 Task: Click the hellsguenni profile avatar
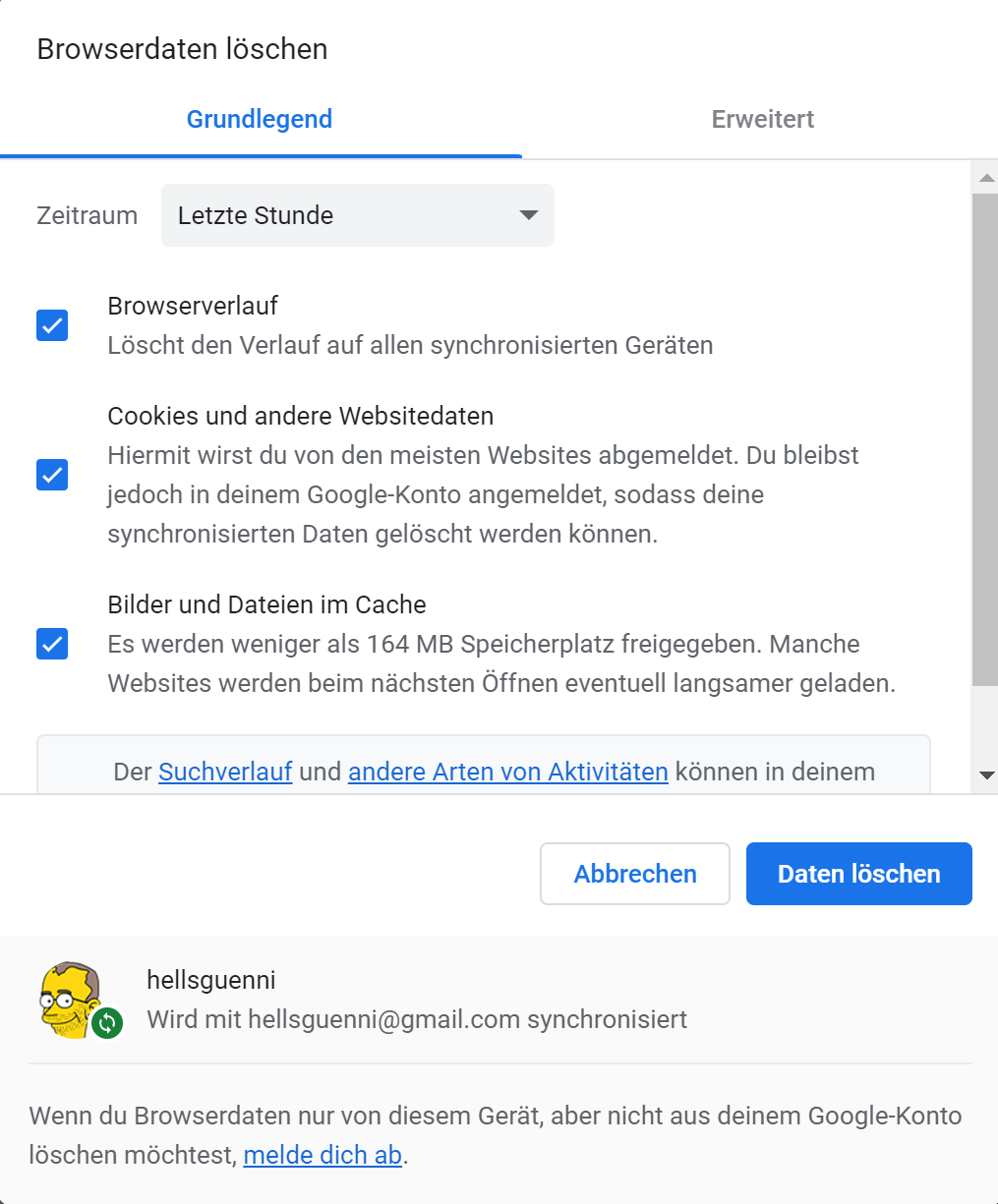(x=69, y=999)
